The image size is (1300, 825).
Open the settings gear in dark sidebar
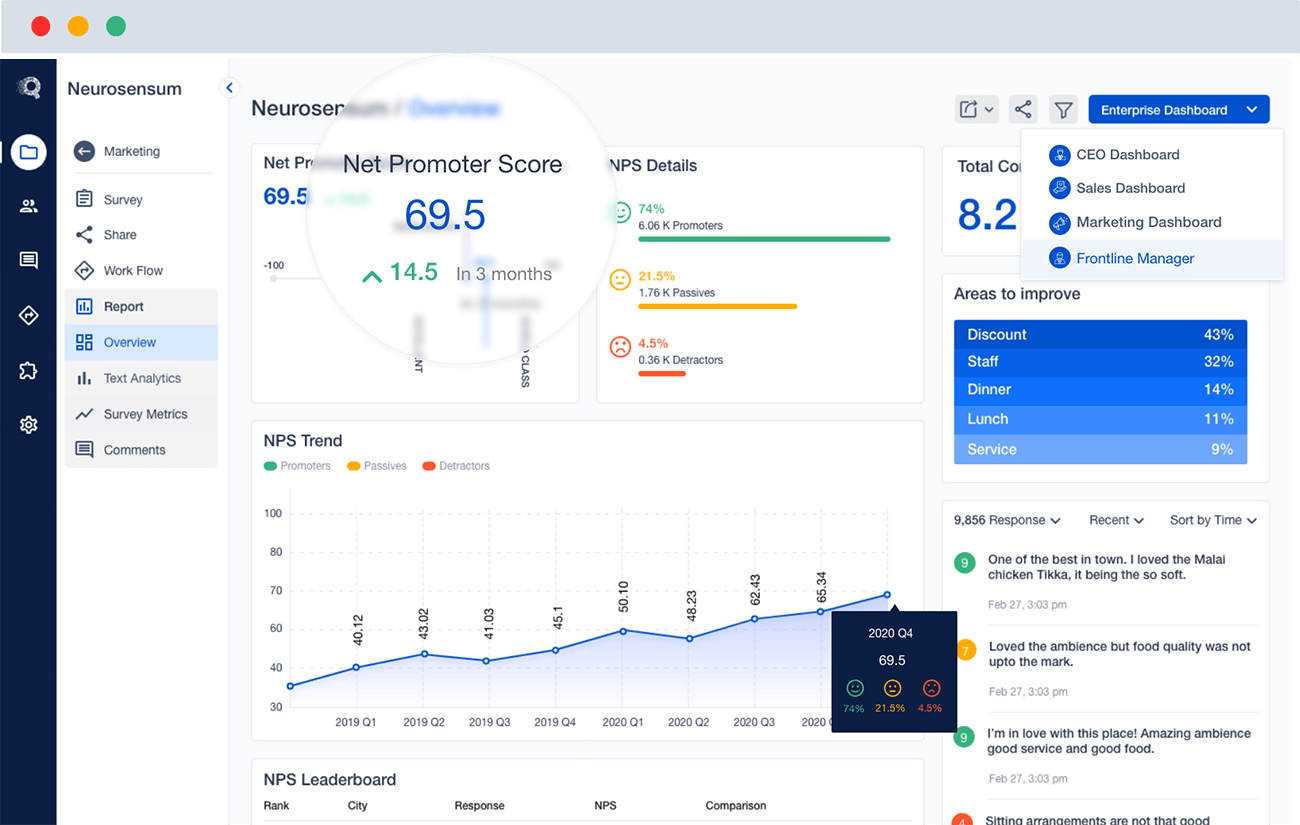29,425
